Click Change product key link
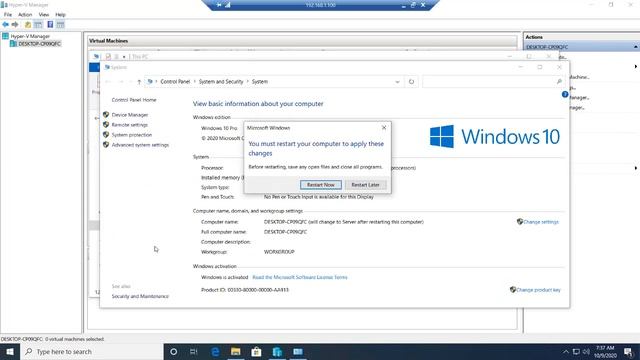The width and height of the screenshot is (640, 360). point(538,290)
